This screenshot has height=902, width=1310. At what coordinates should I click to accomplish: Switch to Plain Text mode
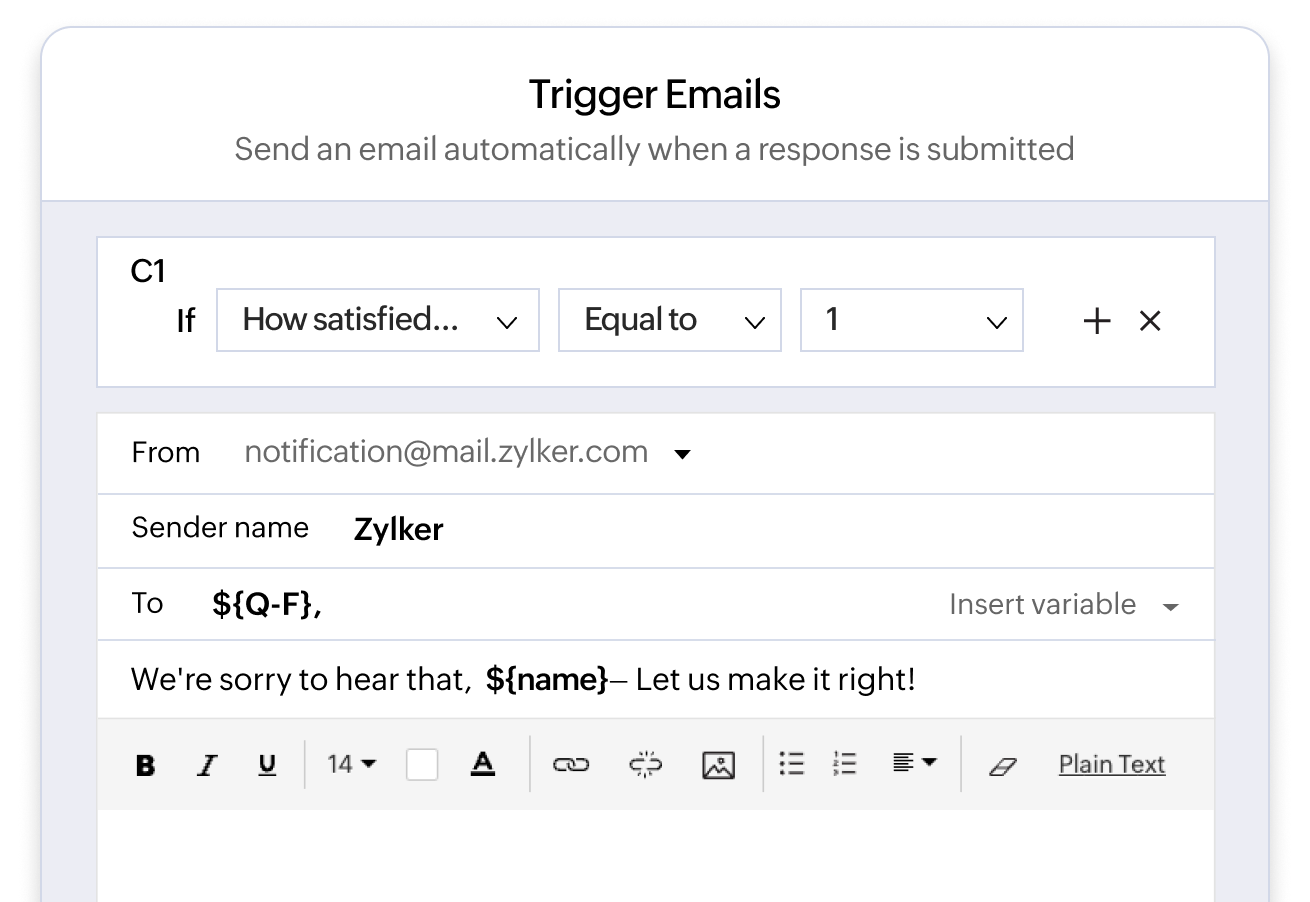(x=1112, y=764)
